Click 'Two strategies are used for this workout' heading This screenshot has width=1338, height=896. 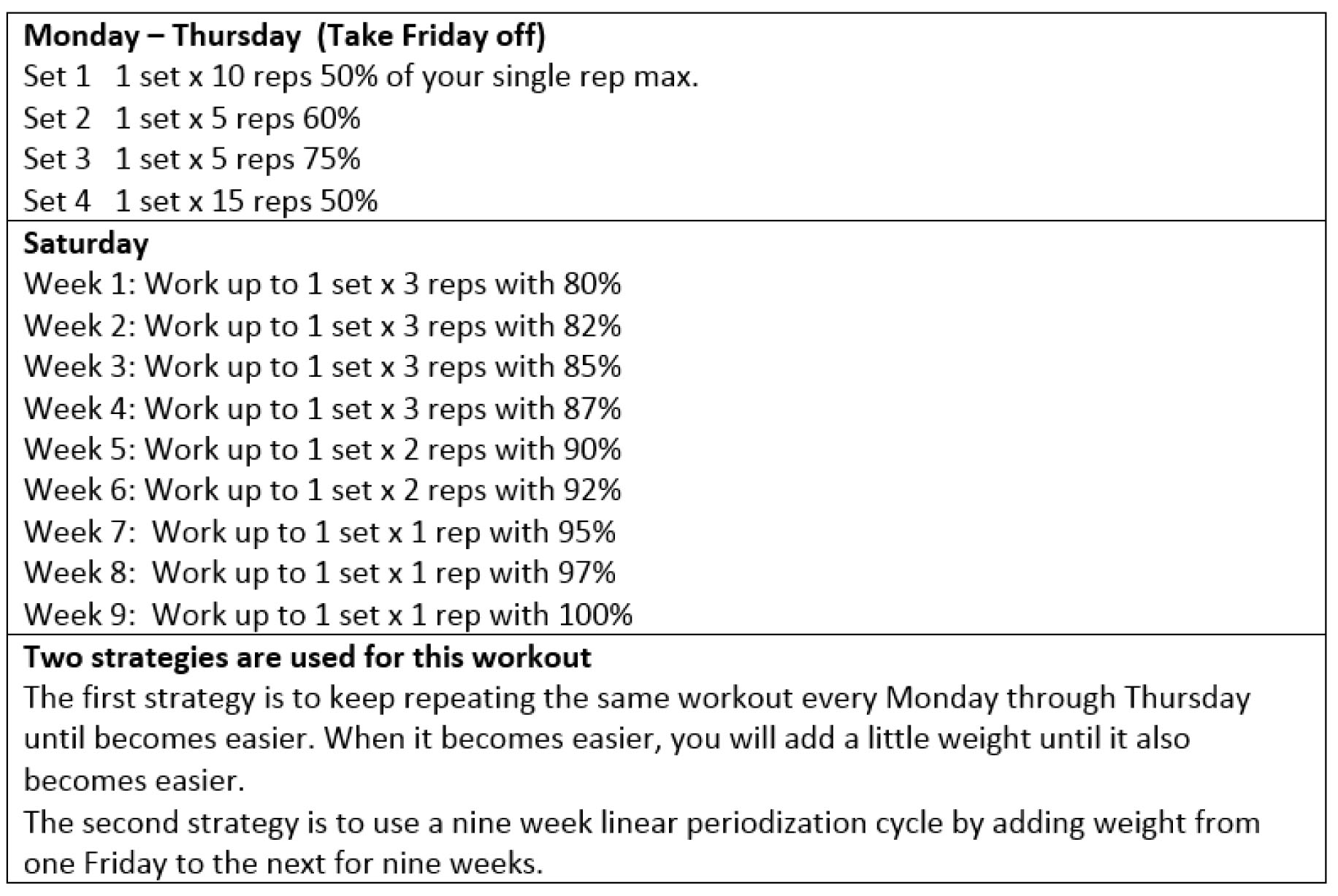307,657
